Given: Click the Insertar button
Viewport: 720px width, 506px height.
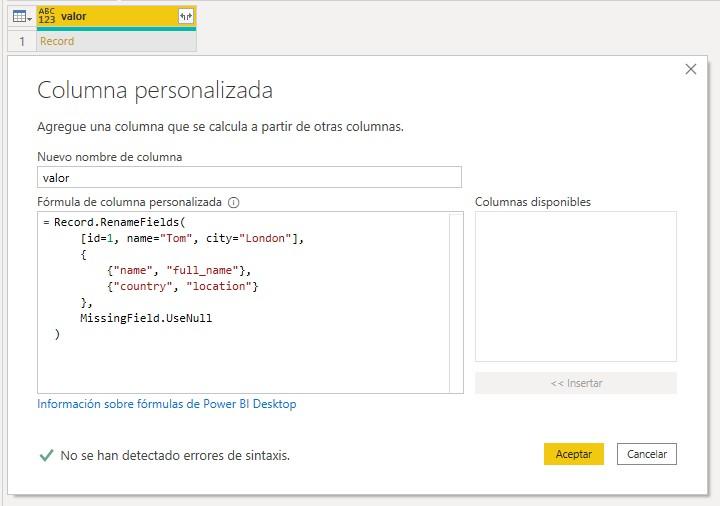Looking at the screenshot, I should [x=576, y=383].
